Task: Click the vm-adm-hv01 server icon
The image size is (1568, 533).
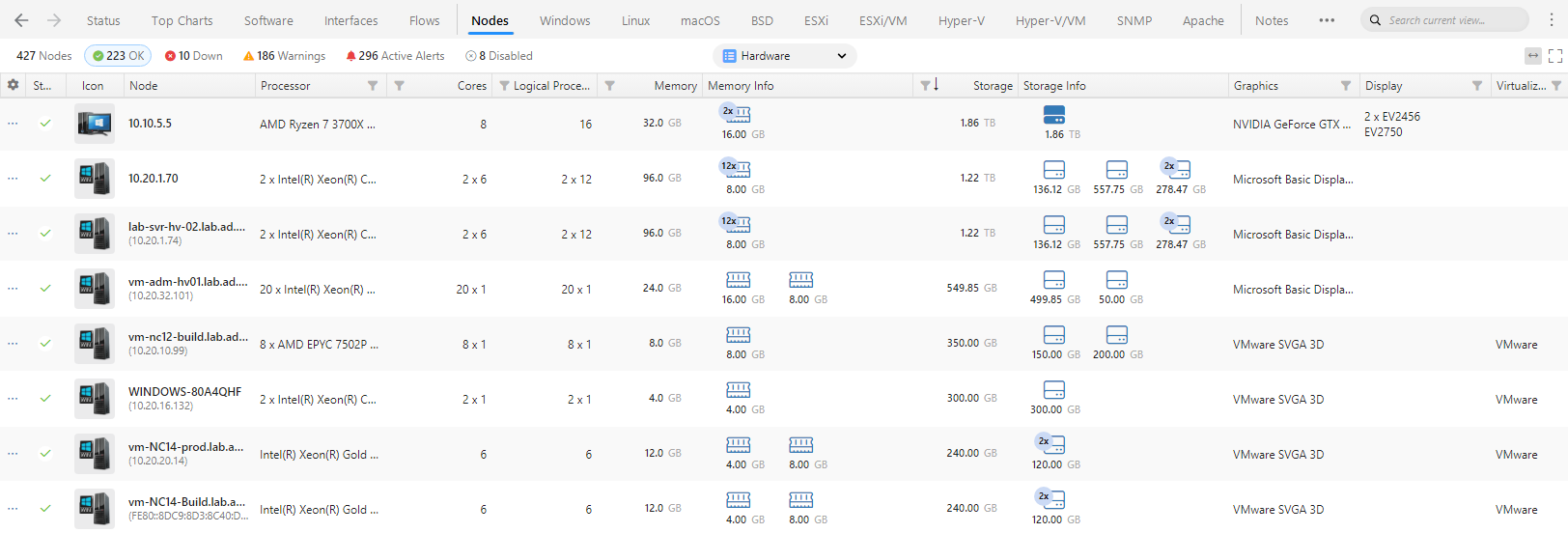Action: coord(94,289)
